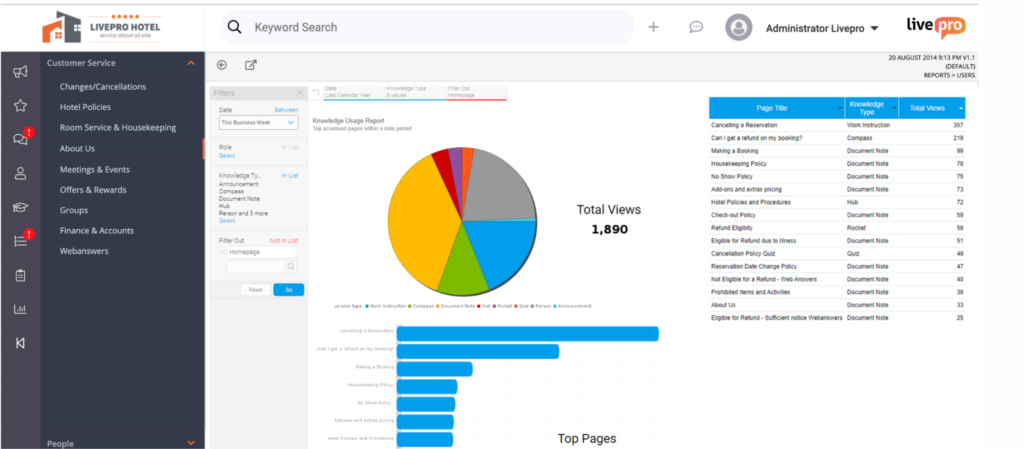Open Hotel Policies menu item
The image size is (1024, 449).
pos(85,107)
